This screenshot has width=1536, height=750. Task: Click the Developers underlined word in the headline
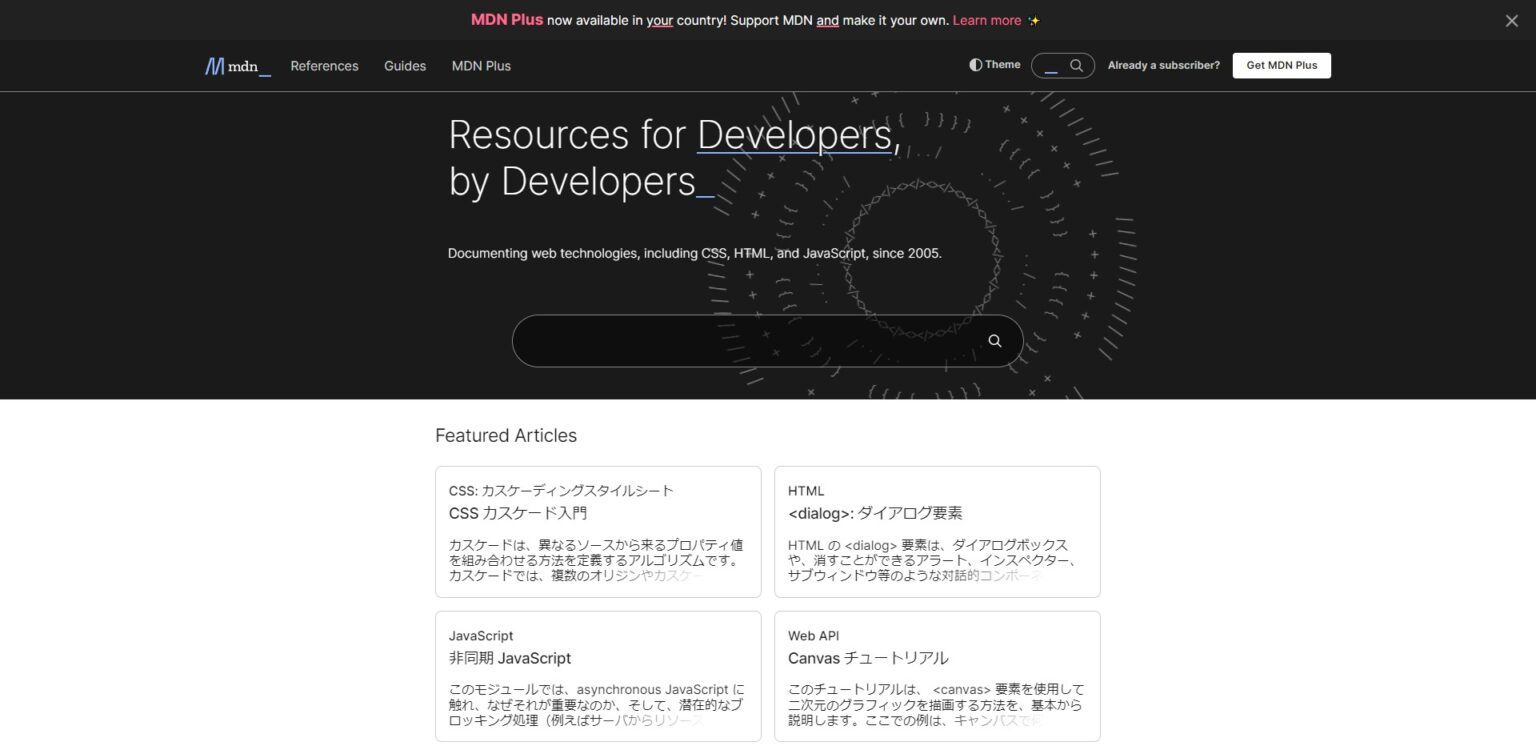[x=794, y=134]
